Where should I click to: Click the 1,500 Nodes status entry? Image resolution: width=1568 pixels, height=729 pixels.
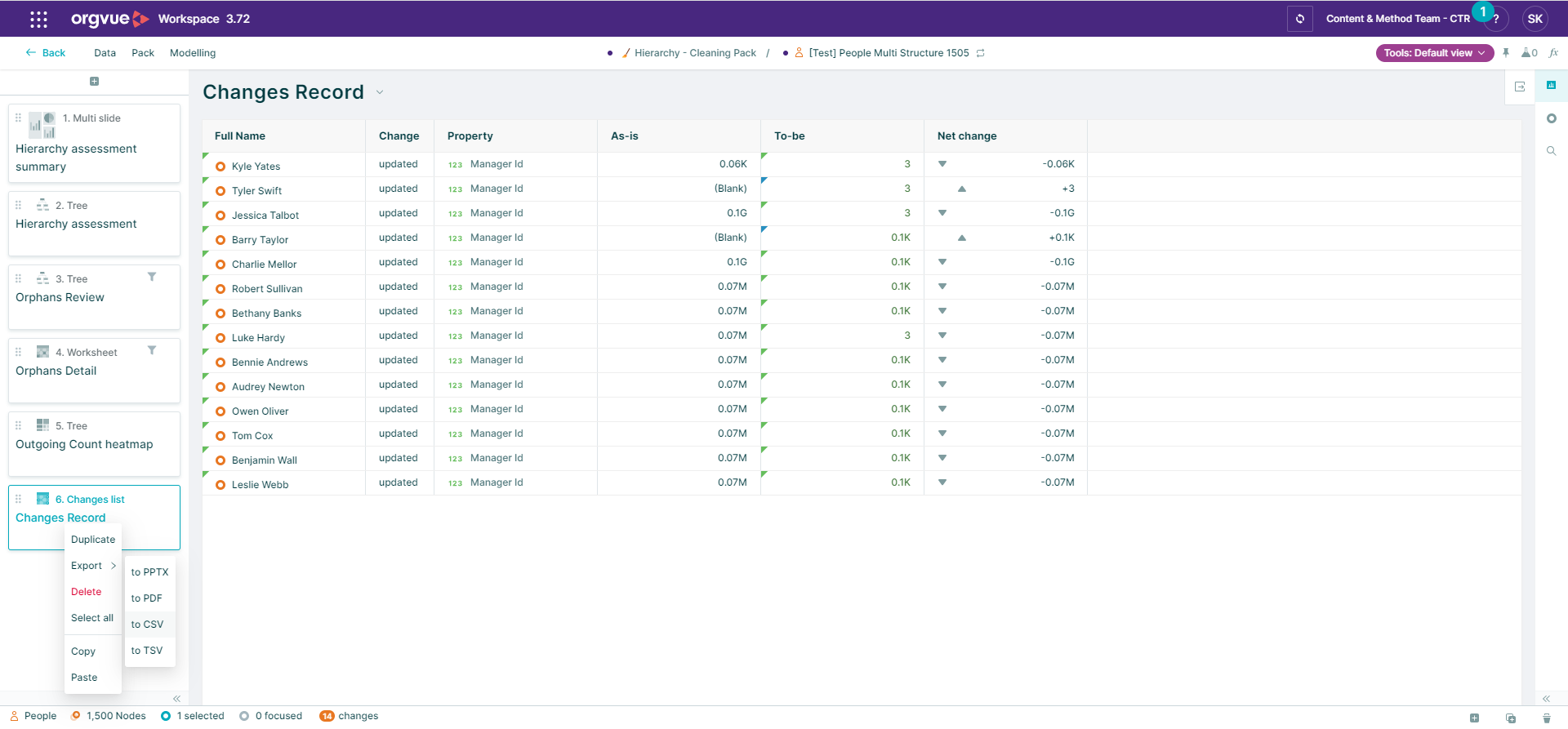(109, 716)
